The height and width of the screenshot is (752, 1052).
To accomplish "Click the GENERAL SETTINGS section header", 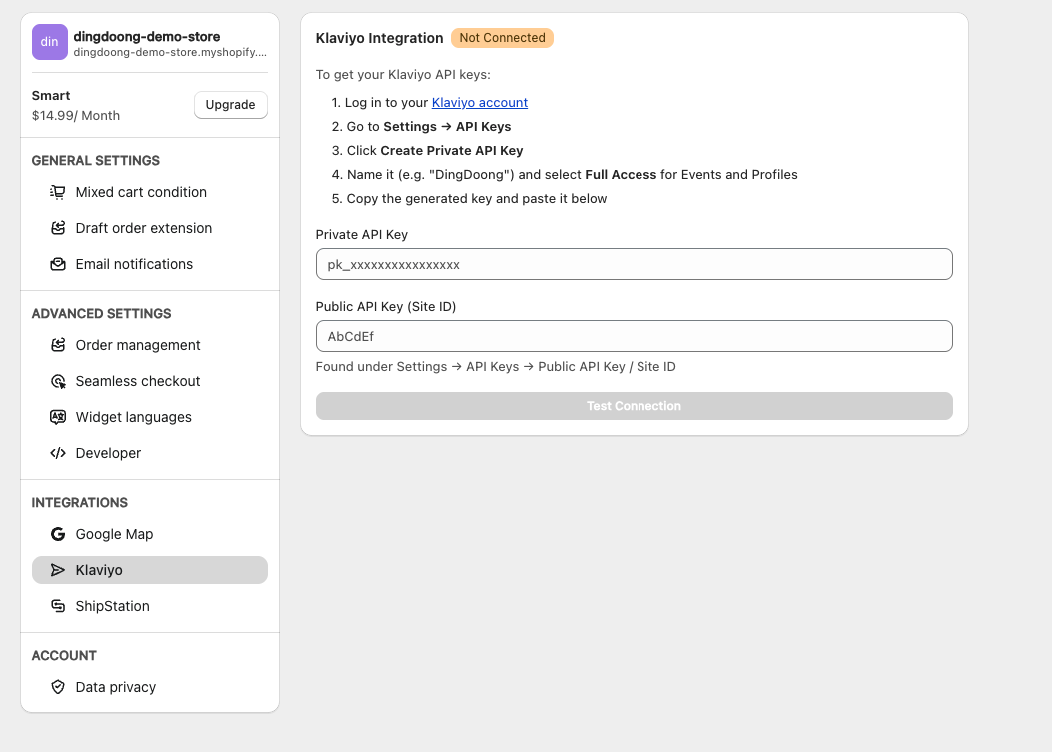I will (96, 160).
